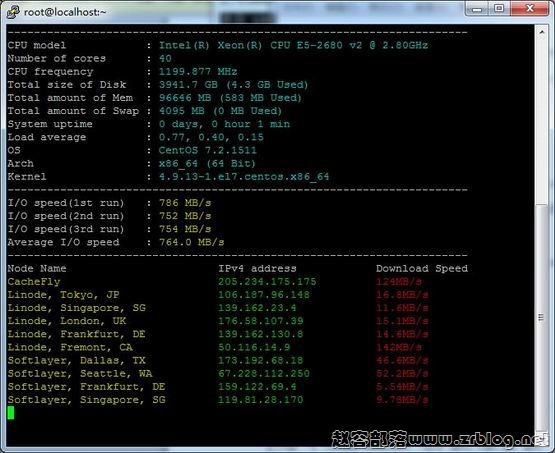Maximize the terminal window

tap(499, 8)
